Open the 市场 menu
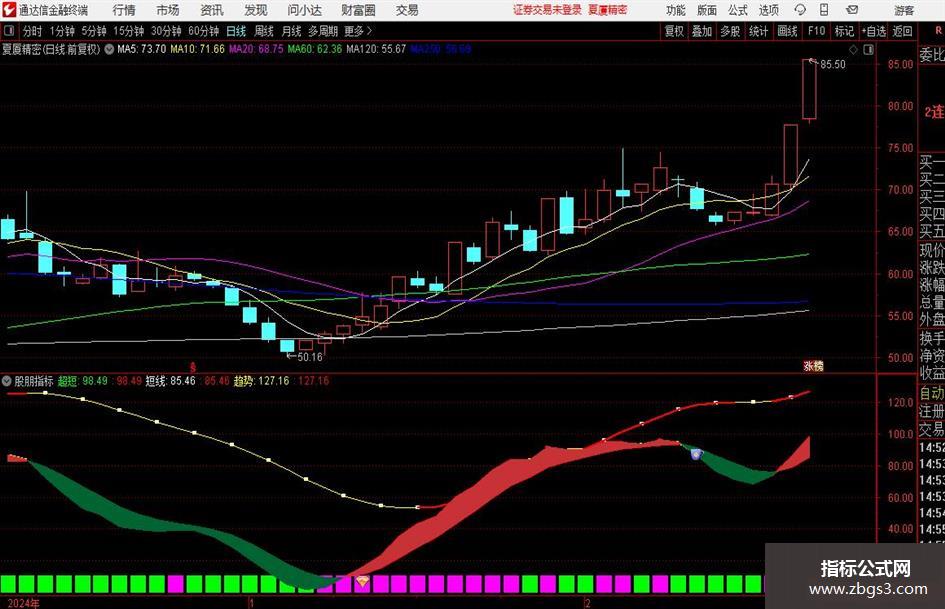The image size is (945, 609). point(168,10)
